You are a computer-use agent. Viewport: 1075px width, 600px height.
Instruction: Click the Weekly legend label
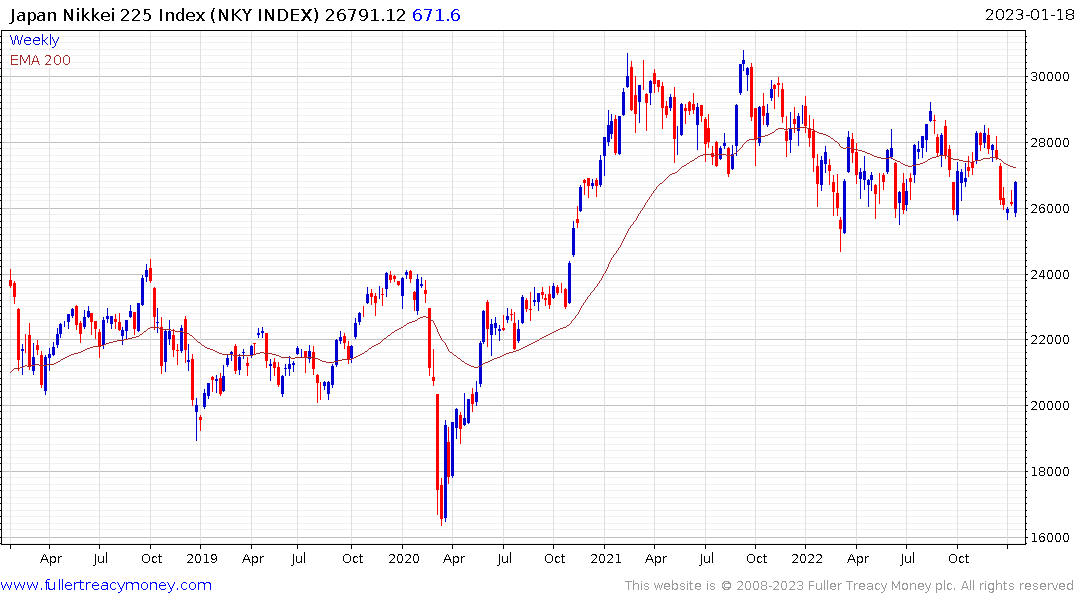coord(34,40)
